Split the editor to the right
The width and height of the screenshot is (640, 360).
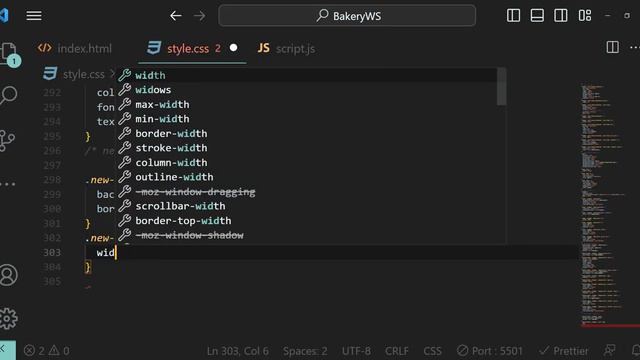[x=612, y=47]
